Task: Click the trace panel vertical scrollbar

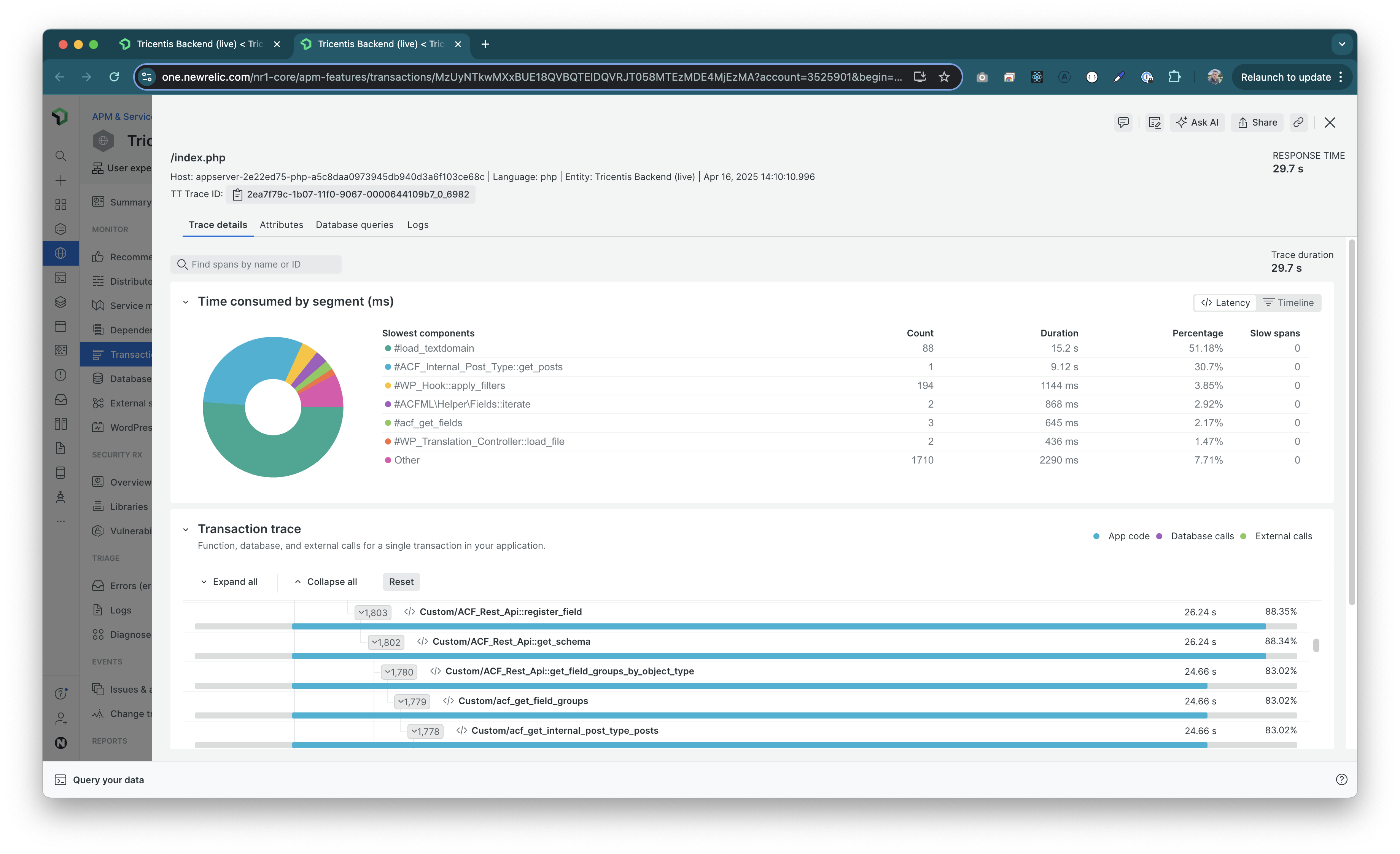Action: pyautogui.click(x=1352, y=422)
